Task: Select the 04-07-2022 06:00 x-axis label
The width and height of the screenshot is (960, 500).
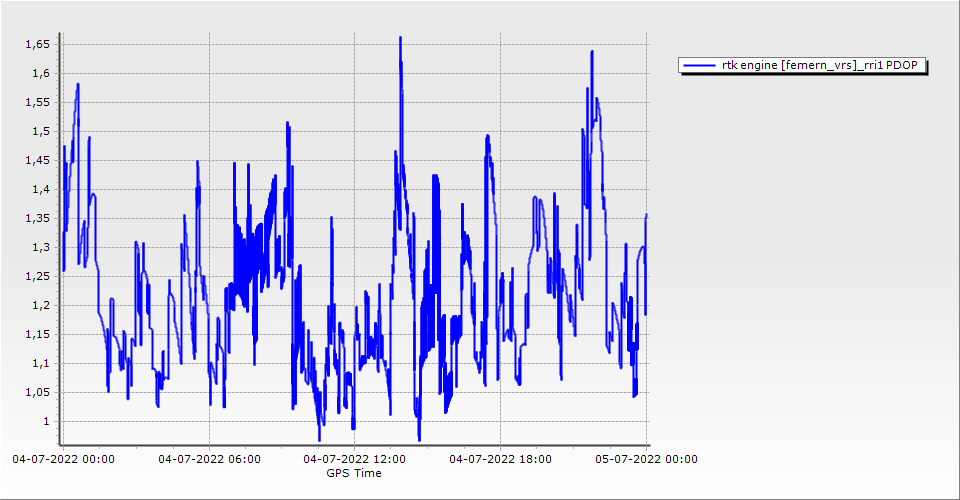Action: coord(209,459)
